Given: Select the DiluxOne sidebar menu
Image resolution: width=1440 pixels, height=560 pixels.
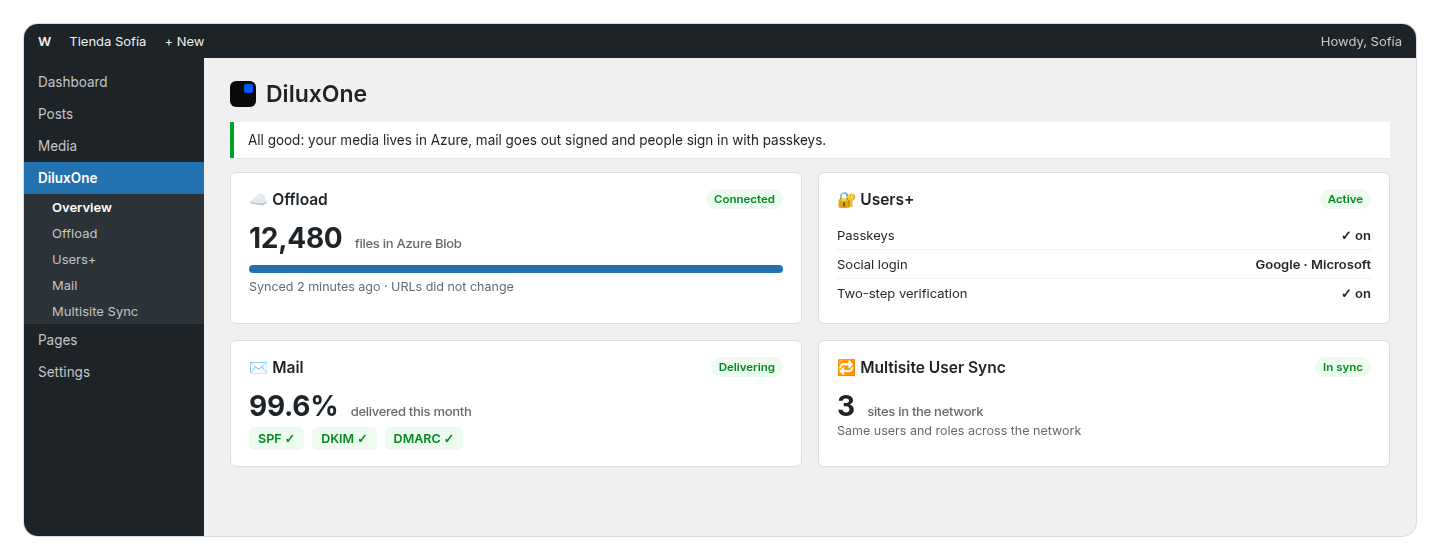Looking at the screenshot, I should click(114, 178).
